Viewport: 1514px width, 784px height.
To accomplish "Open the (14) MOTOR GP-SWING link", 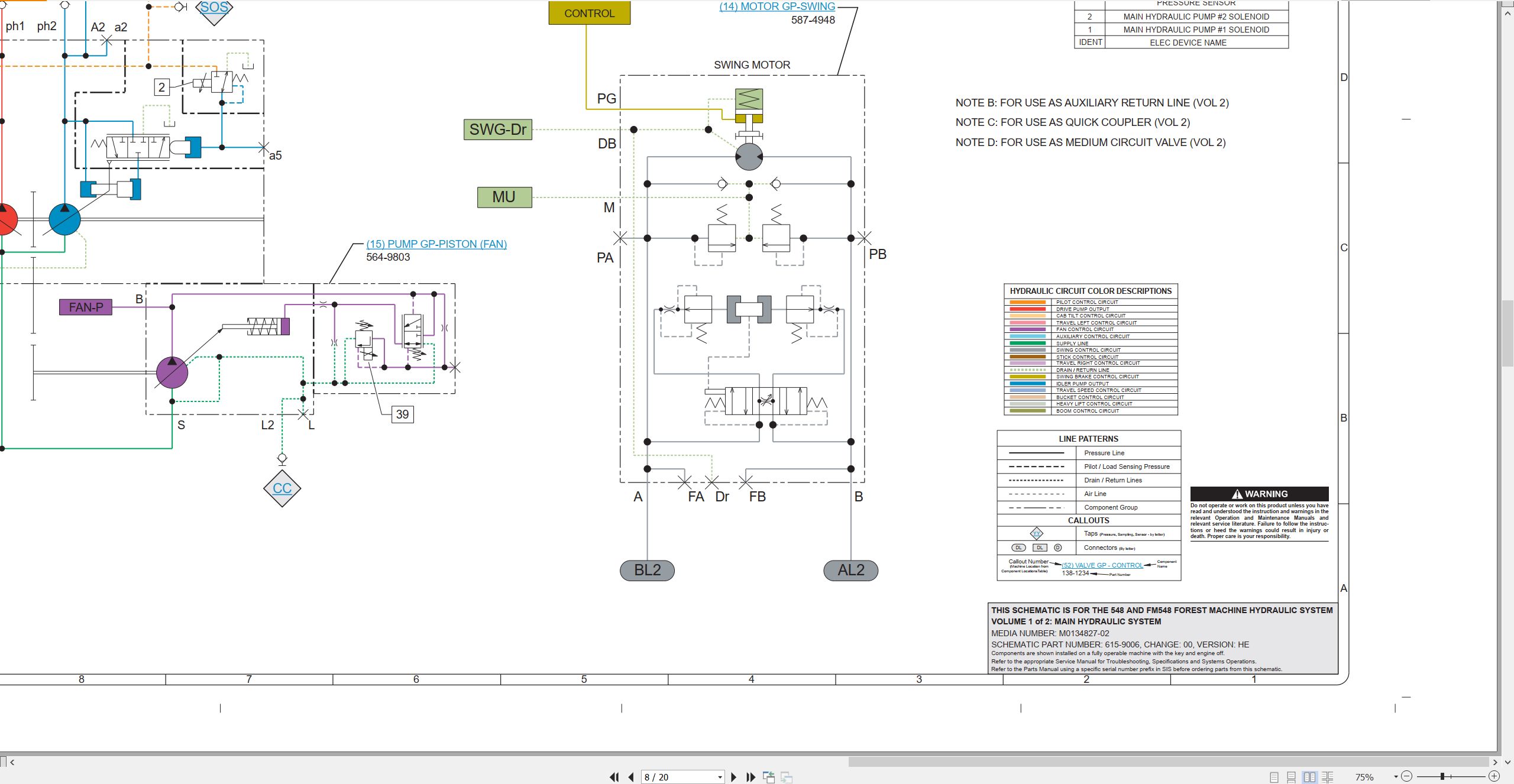I will tap(777, 7).
